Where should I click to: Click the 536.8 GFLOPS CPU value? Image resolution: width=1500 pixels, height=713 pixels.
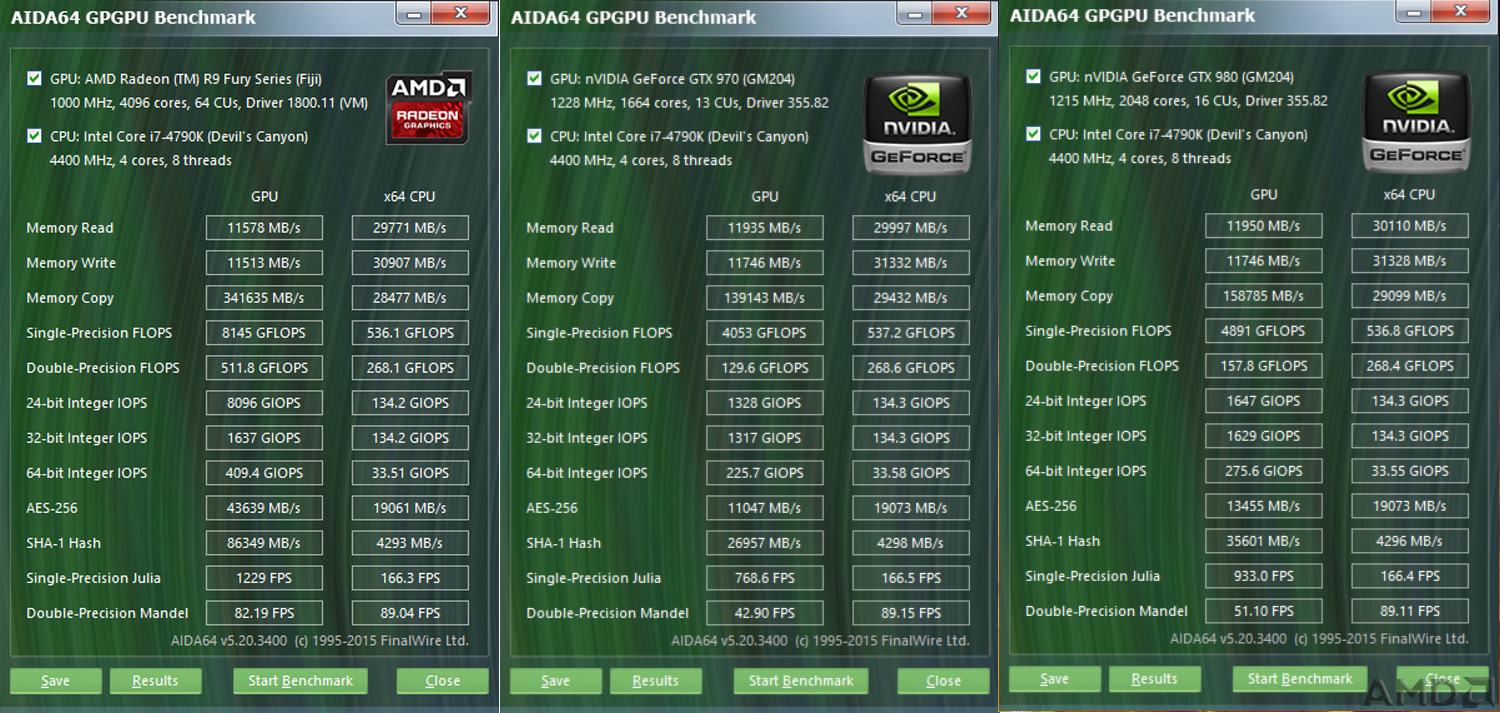(1410, 331)
